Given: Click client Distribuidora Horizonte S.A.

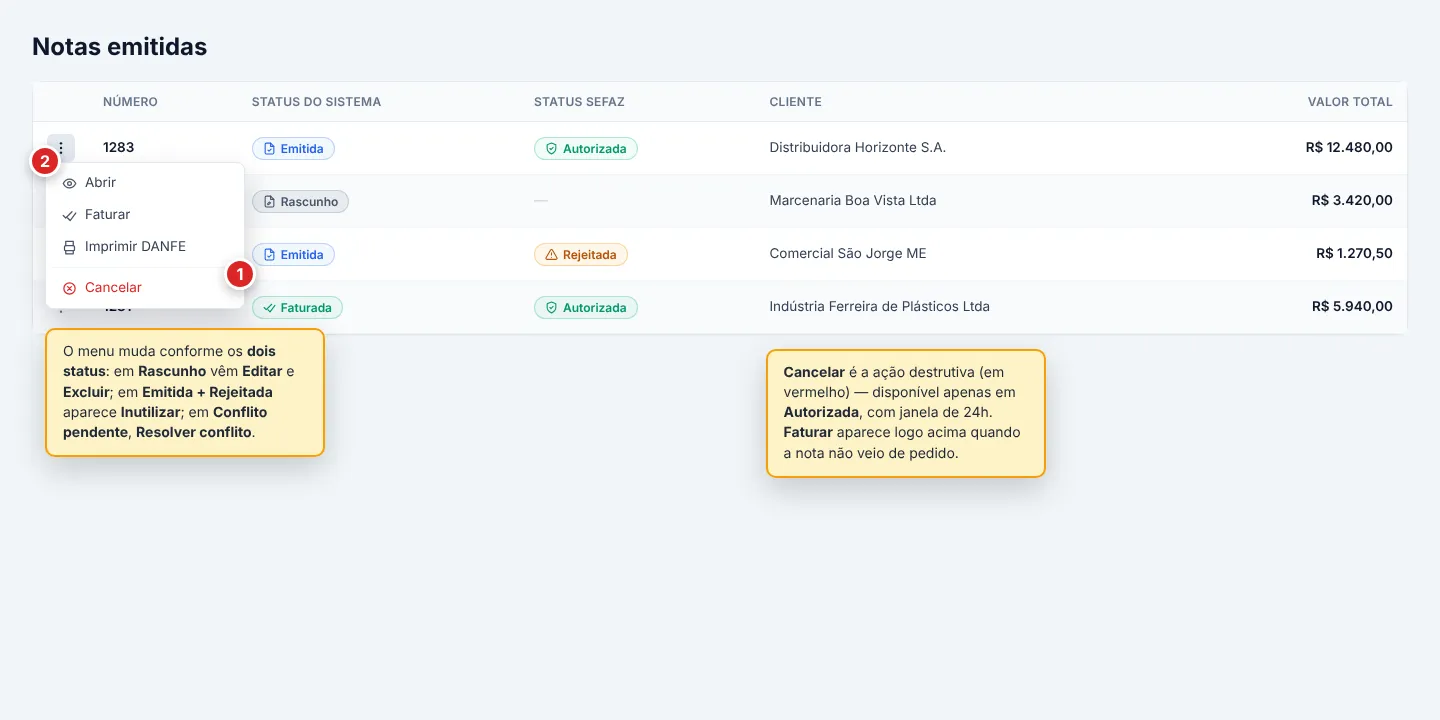Looking at the screenshot, I should 857,147.
